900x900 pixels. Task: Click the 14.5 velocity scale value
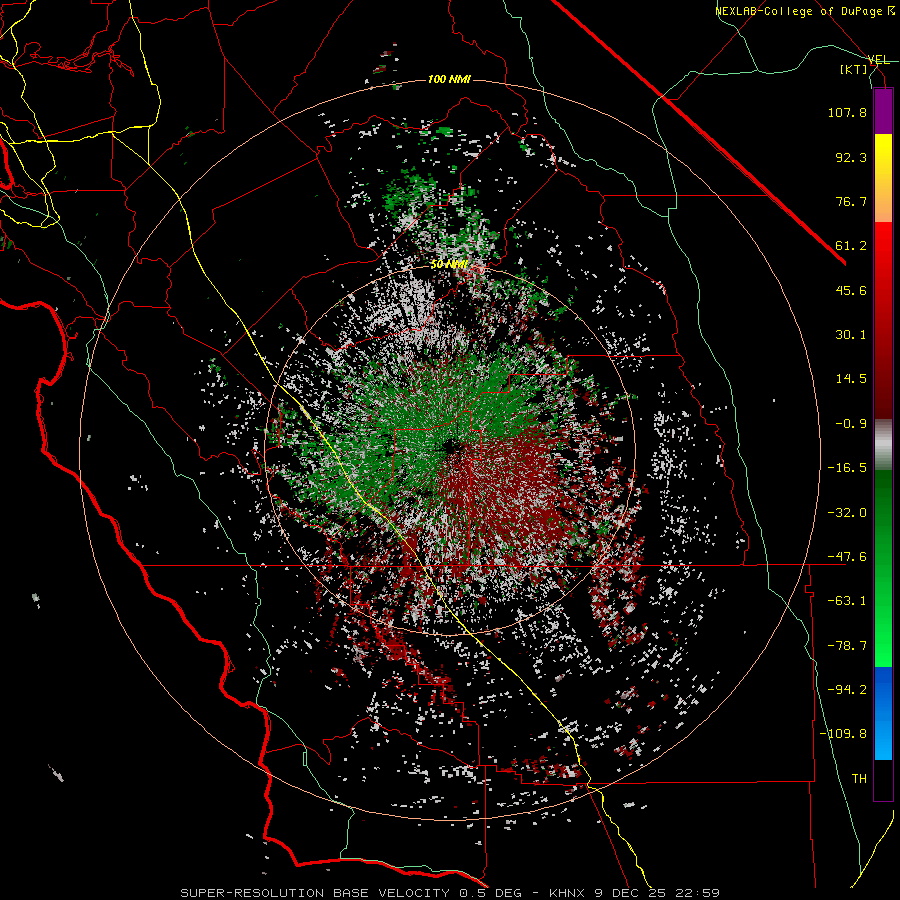click(851, 379)
